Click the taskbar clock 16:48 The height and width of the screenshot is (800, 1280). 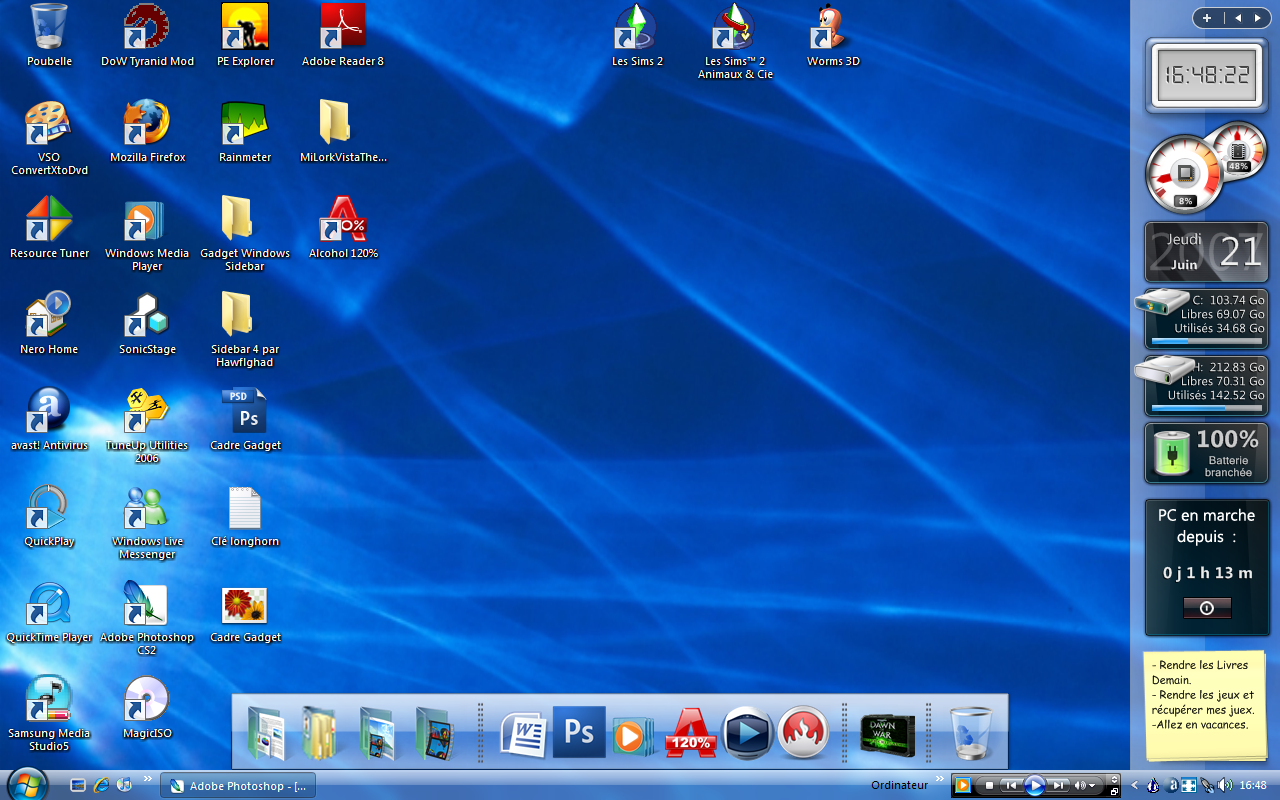[x=1253, y=785]
